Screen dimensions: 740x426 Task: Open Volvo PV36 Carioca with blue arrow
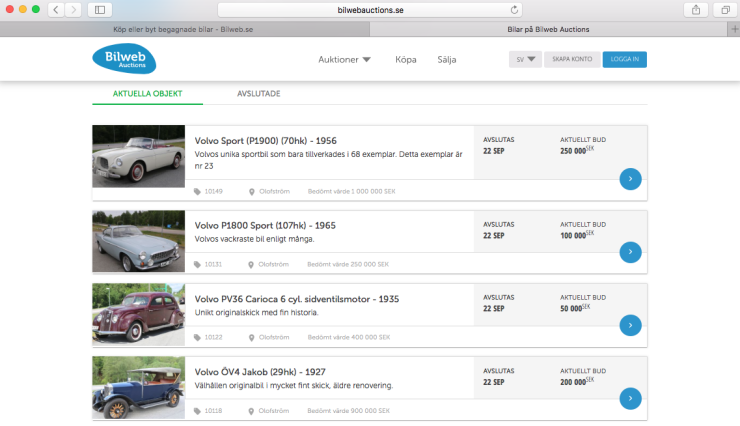click(630, 325)
